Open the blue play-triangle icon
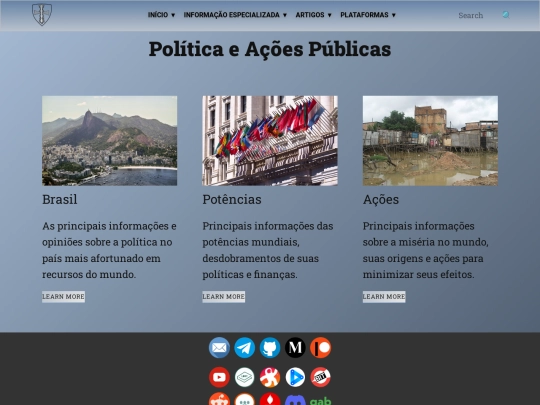This screenshot has width=540, height=405. pos(295,377)
